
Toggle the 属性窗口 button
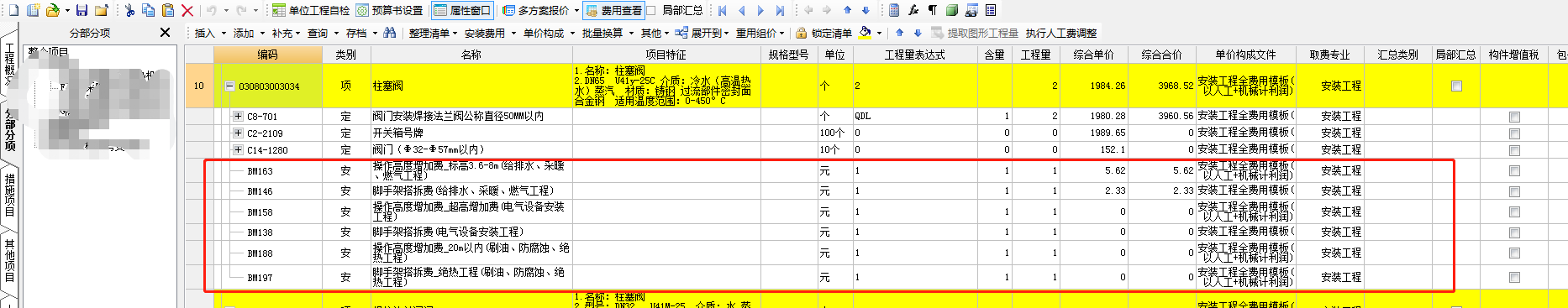(462, 10)
